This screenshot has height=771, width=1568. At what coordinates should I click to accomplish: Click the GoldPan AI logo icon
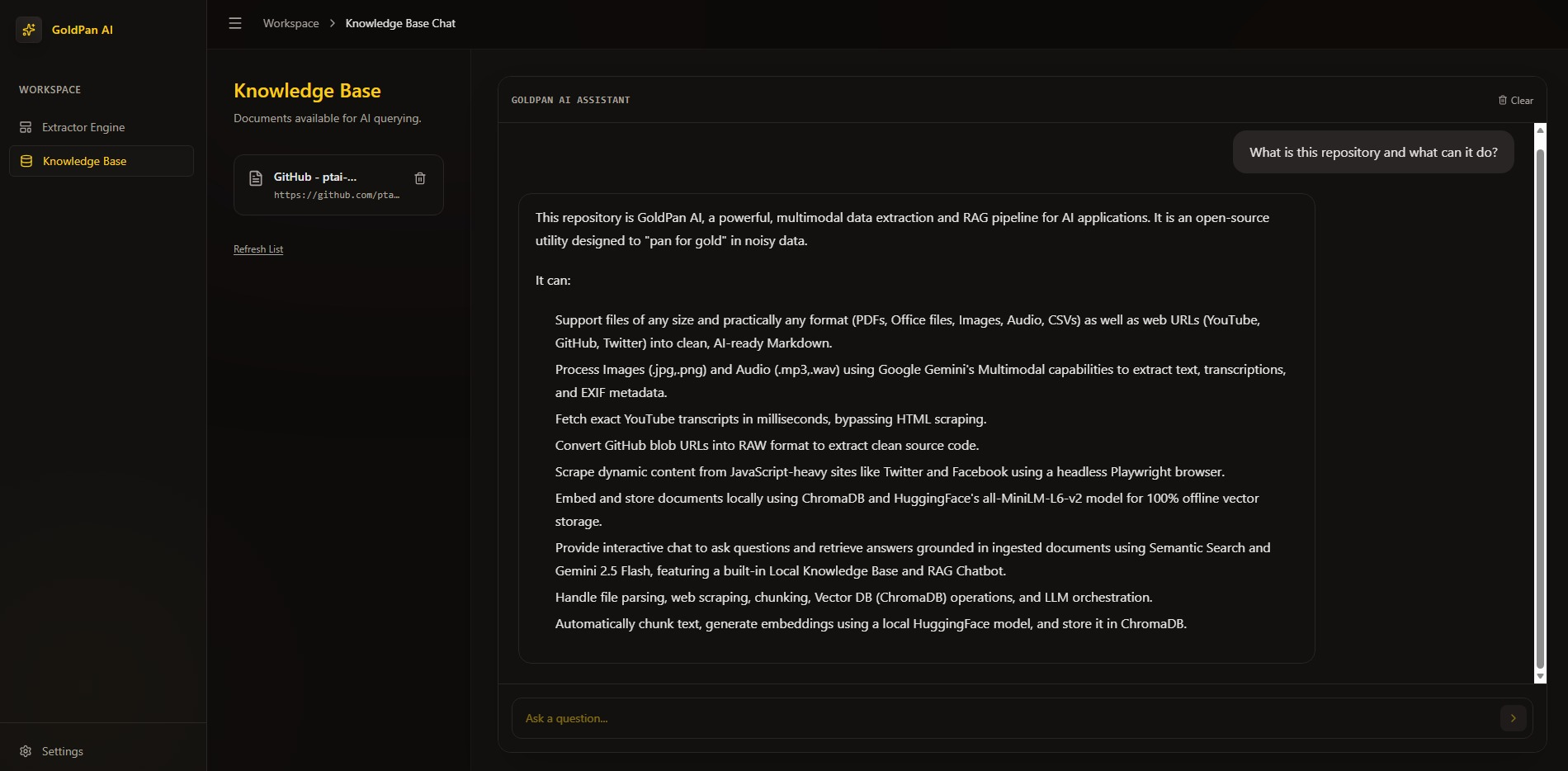click(x=29, y=30)
